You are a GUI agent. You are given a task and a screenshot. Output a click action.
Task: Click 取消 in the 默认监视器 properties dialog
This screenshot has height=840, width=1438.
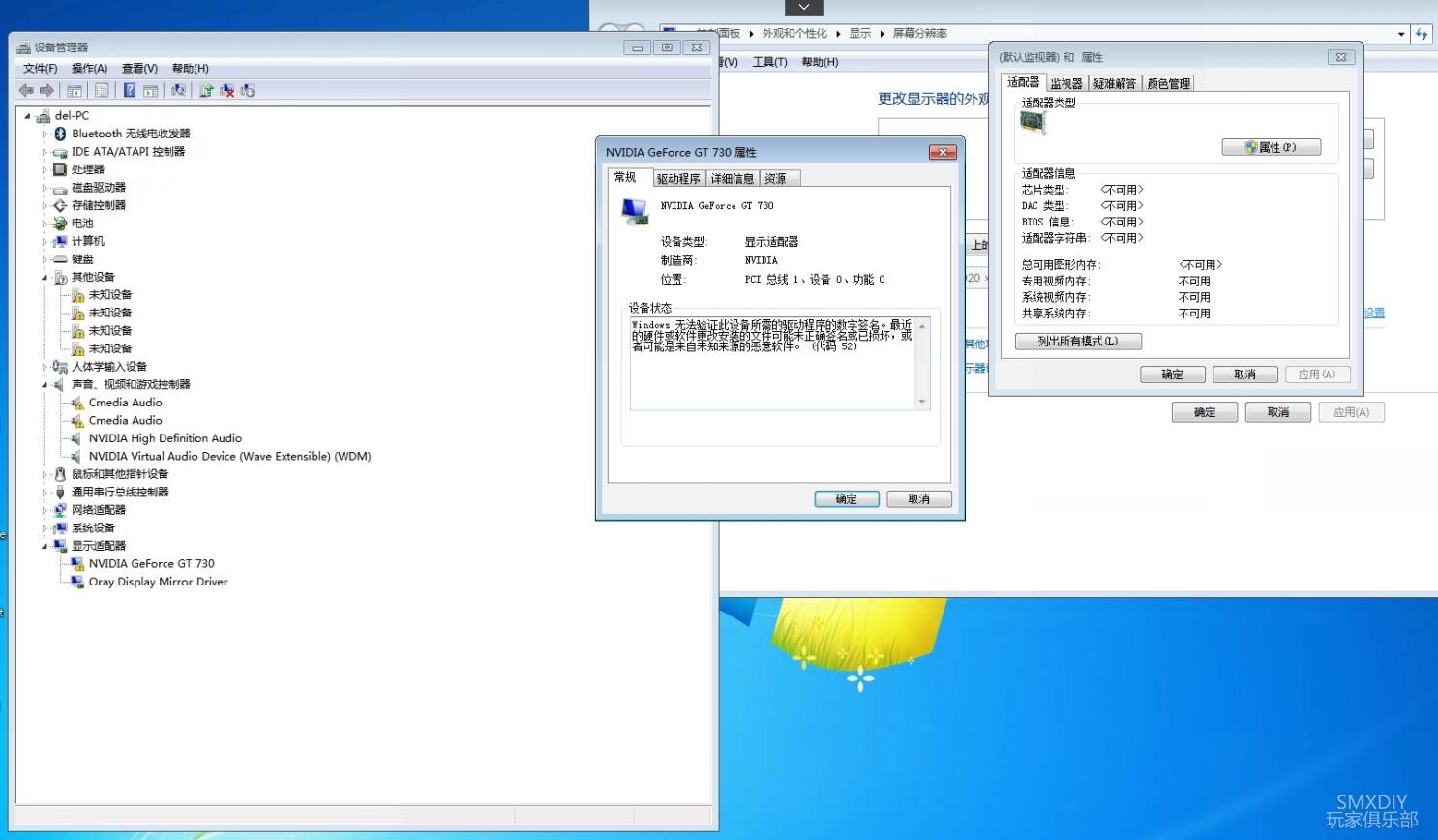[1245, 375]
